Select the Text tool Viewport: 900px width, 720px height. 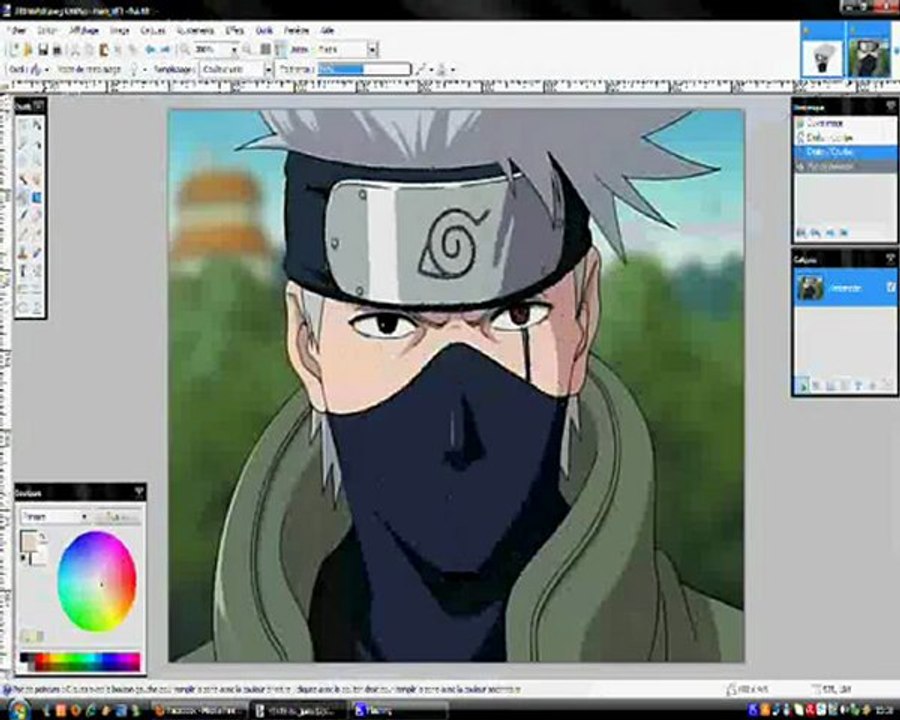tap(23, 271)
